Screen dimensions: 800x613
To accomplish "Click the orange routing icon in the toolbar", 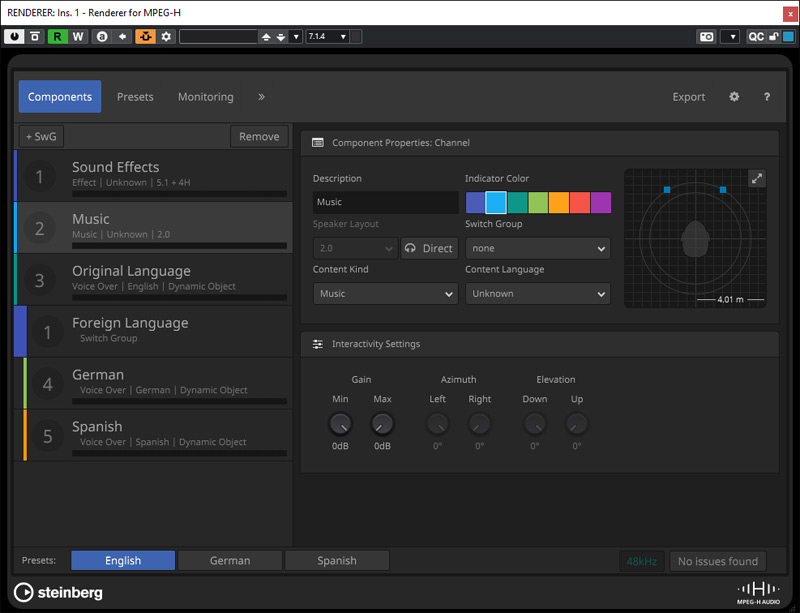I will pos(143,36).
